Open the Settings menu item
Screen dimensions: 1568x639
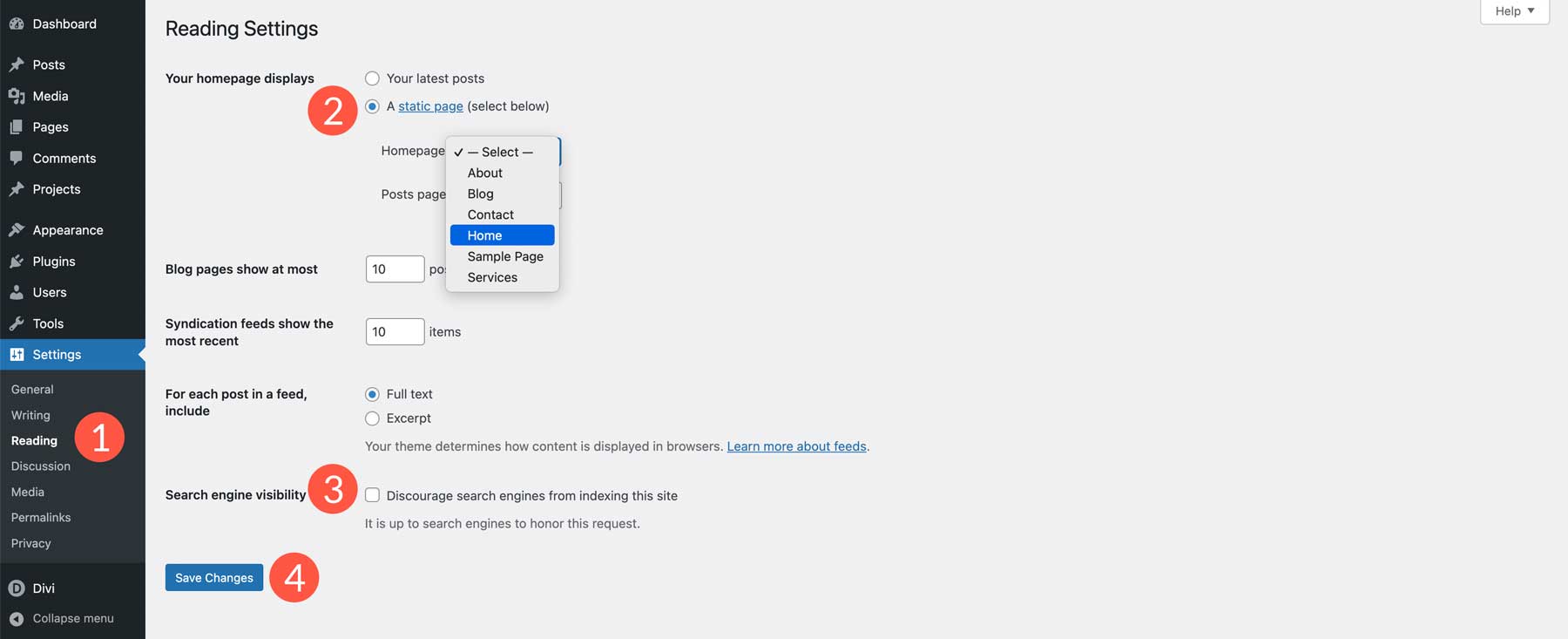72,355
